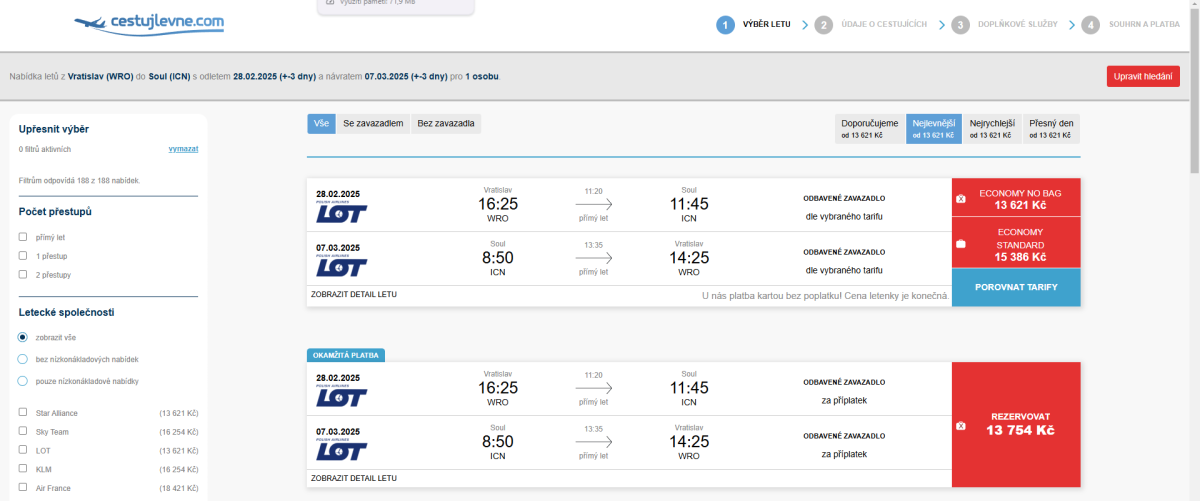Enable the Star Alliance airline filter

23,412
